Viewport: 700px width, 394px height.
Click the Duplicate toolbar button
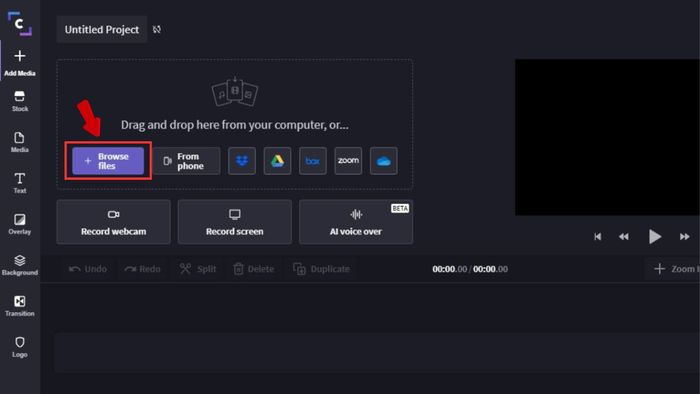point(321,269)
